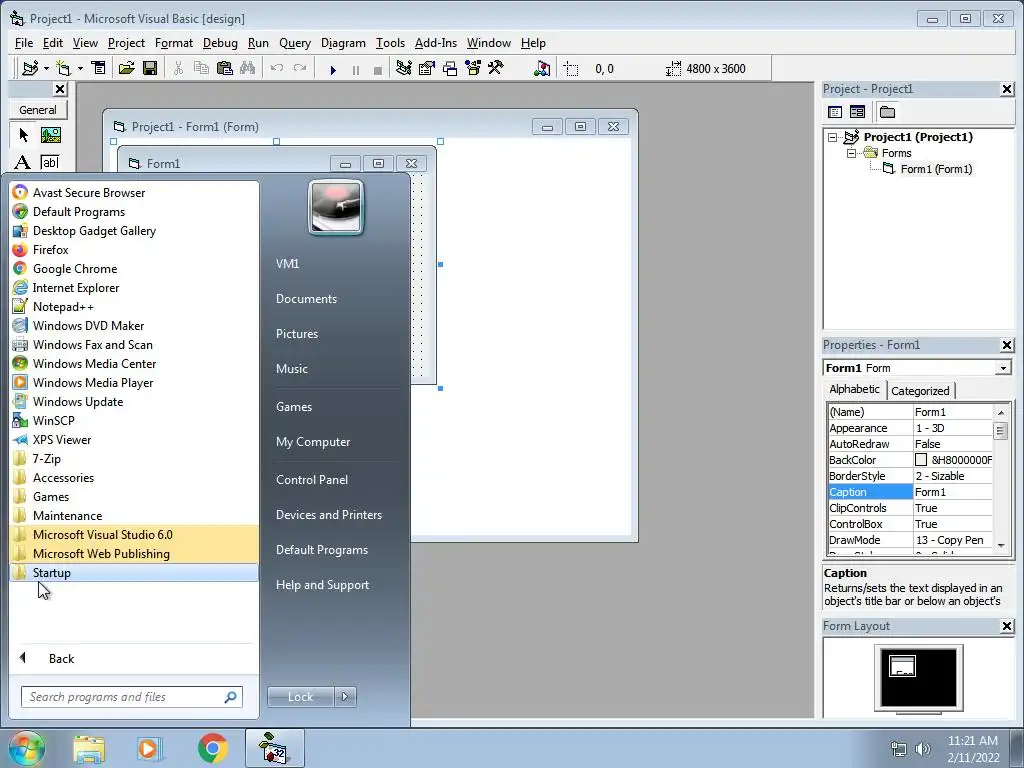Screen dimensions: 1024x768
Task: Click the End stop icon in the toolbar
Action: [377, 69]
